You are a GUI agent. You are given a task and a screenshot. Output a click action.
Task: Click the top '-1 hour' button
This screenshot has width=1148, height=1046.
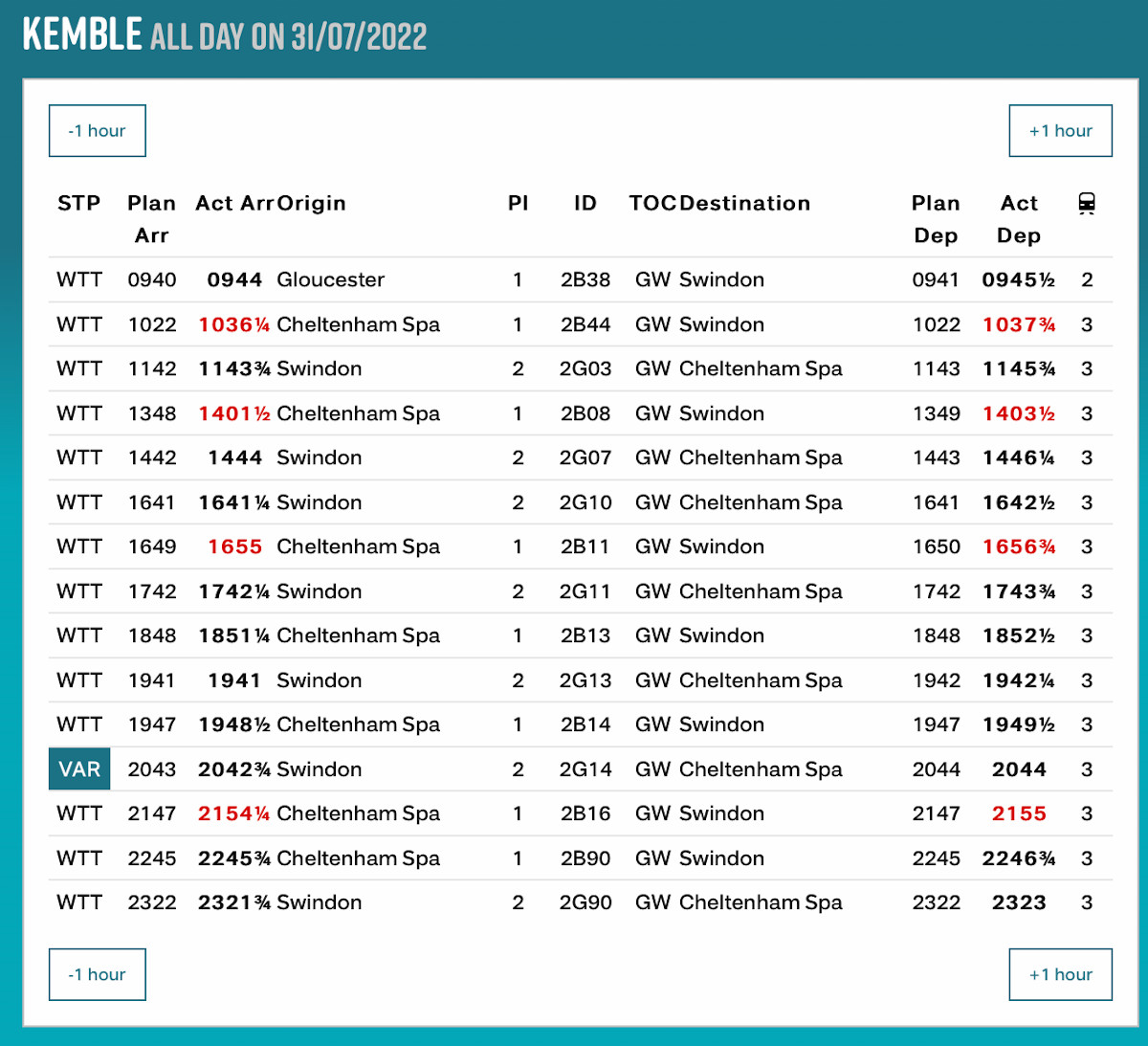(x=98, y=131)
